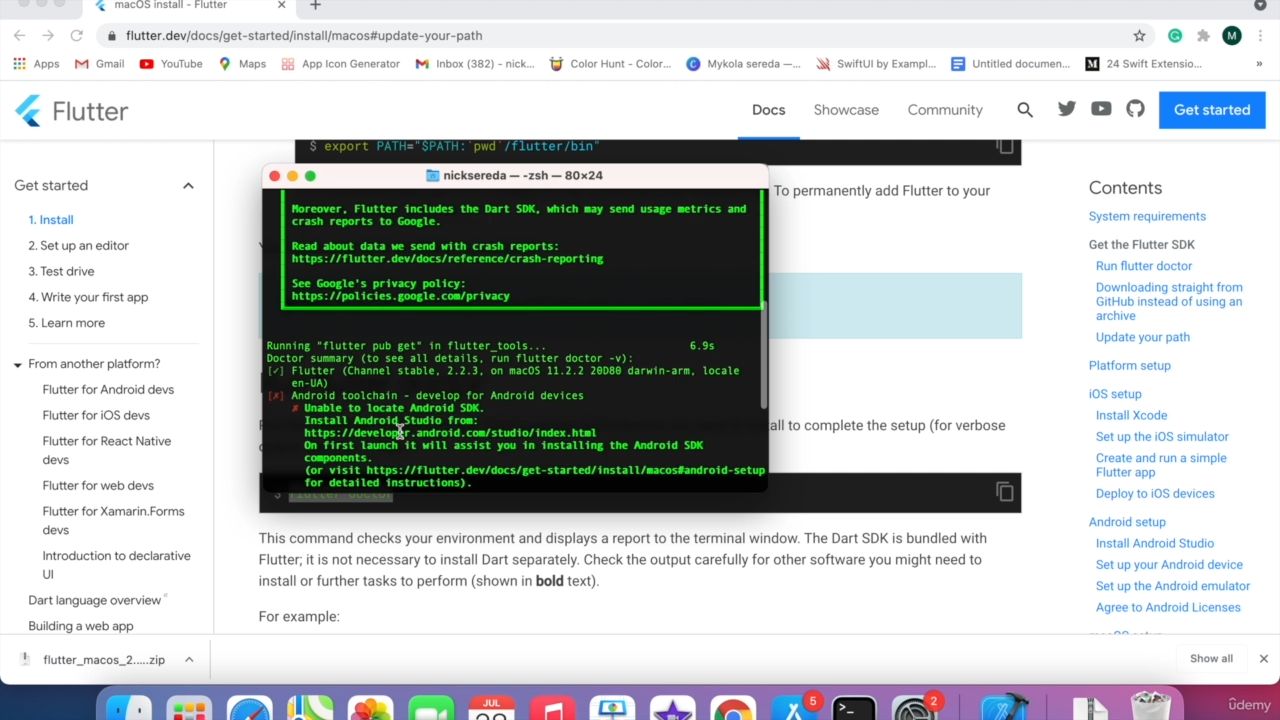Open Flutter's Twitter page icon
The width and height of the screenshot is (1280, 720).
[1067, 109]
